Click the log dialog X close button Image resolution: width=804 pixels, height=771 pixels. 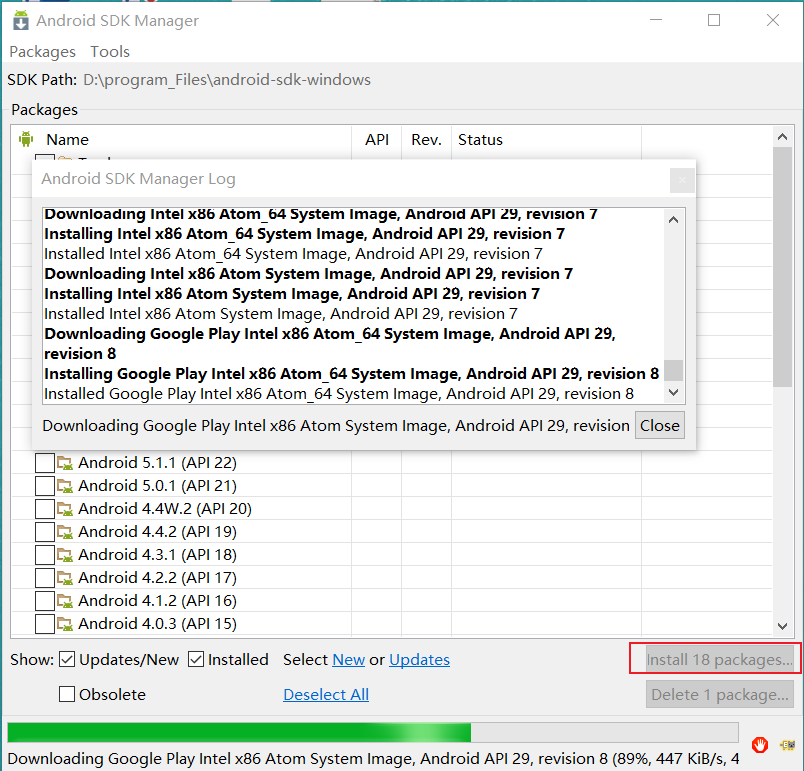pyautogui.click(x=682, y=180)
